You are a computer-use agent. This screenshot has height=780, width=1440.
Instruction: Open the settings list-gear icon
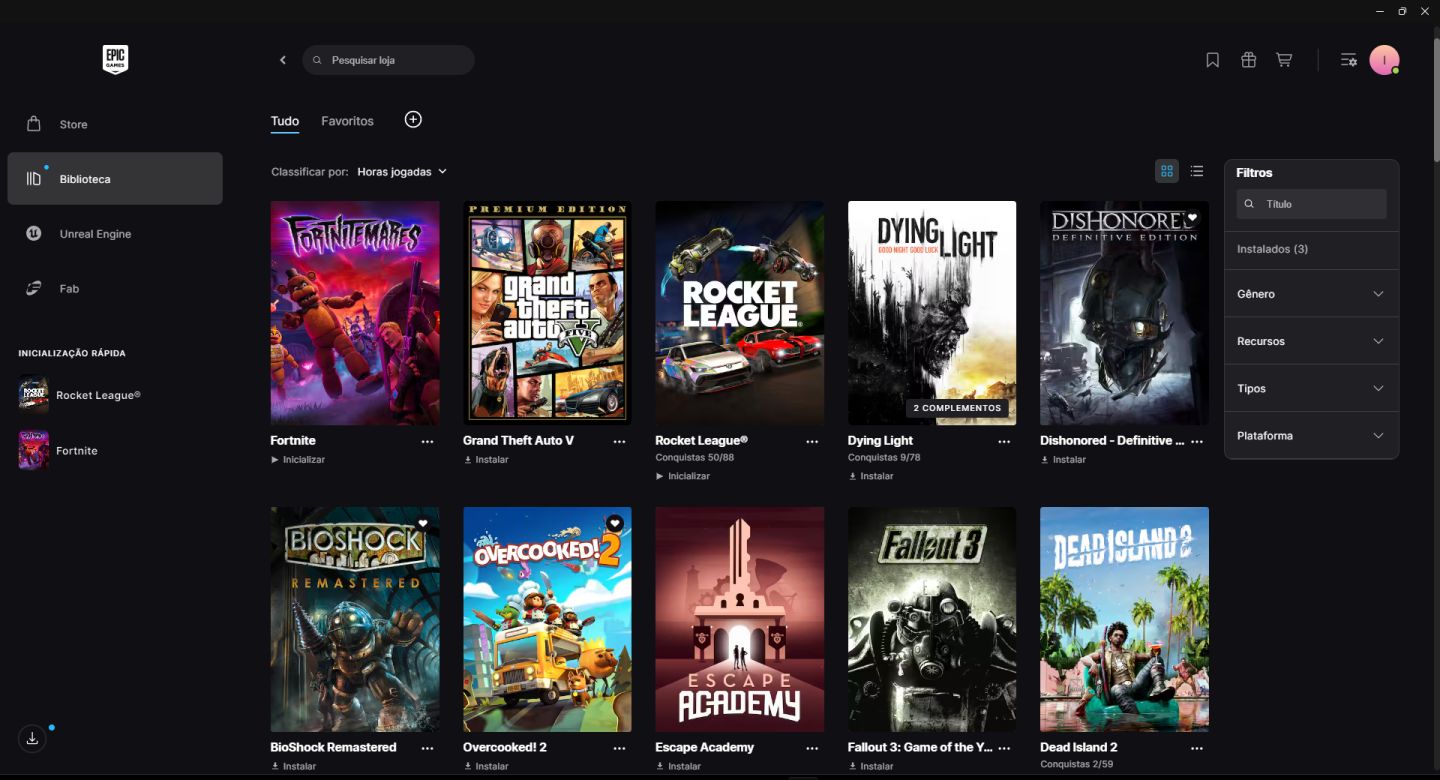click(1348, 60)
